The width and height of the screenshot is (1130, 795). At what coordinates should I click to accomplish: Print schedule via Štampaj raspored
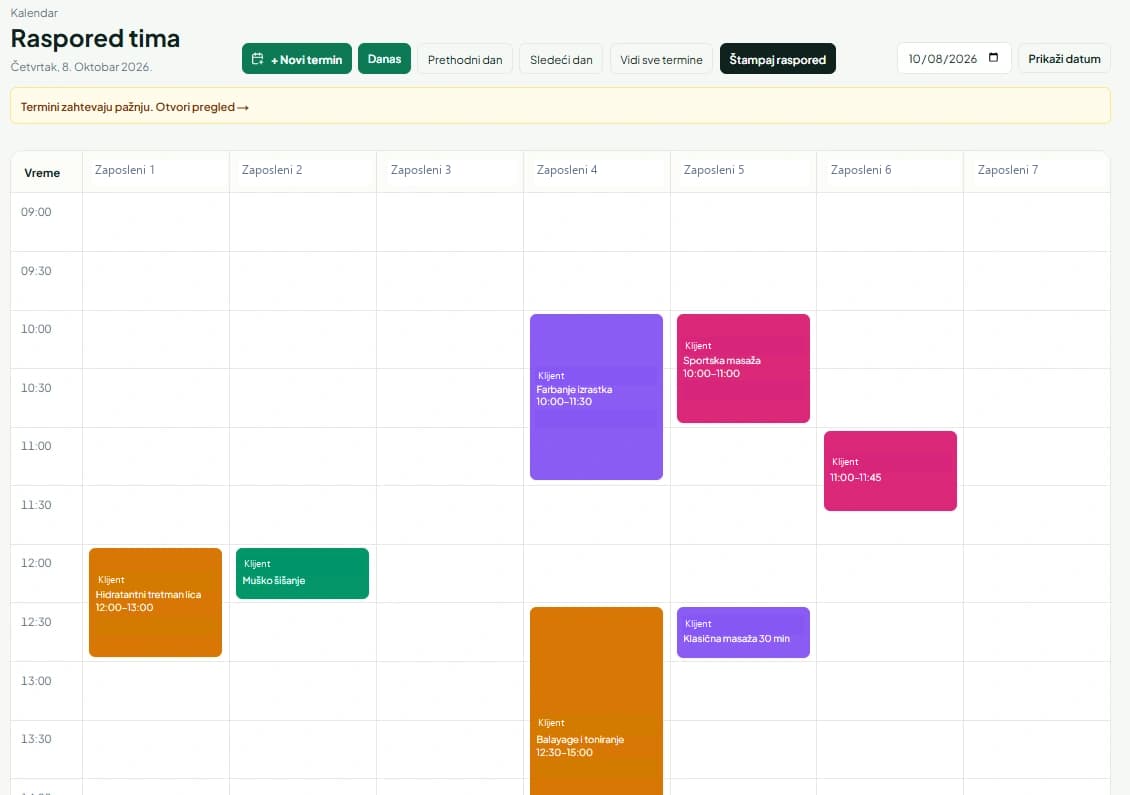point(778,59)
